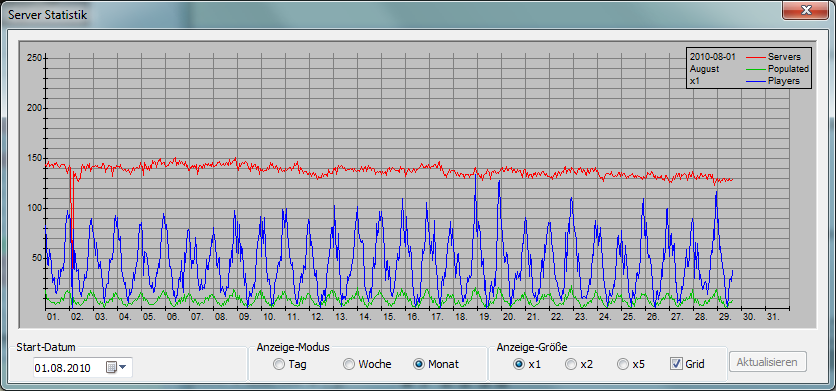
Task: Click the Anzeige-Modus group label
Action: pyautogui.click(x=293, y=347)
